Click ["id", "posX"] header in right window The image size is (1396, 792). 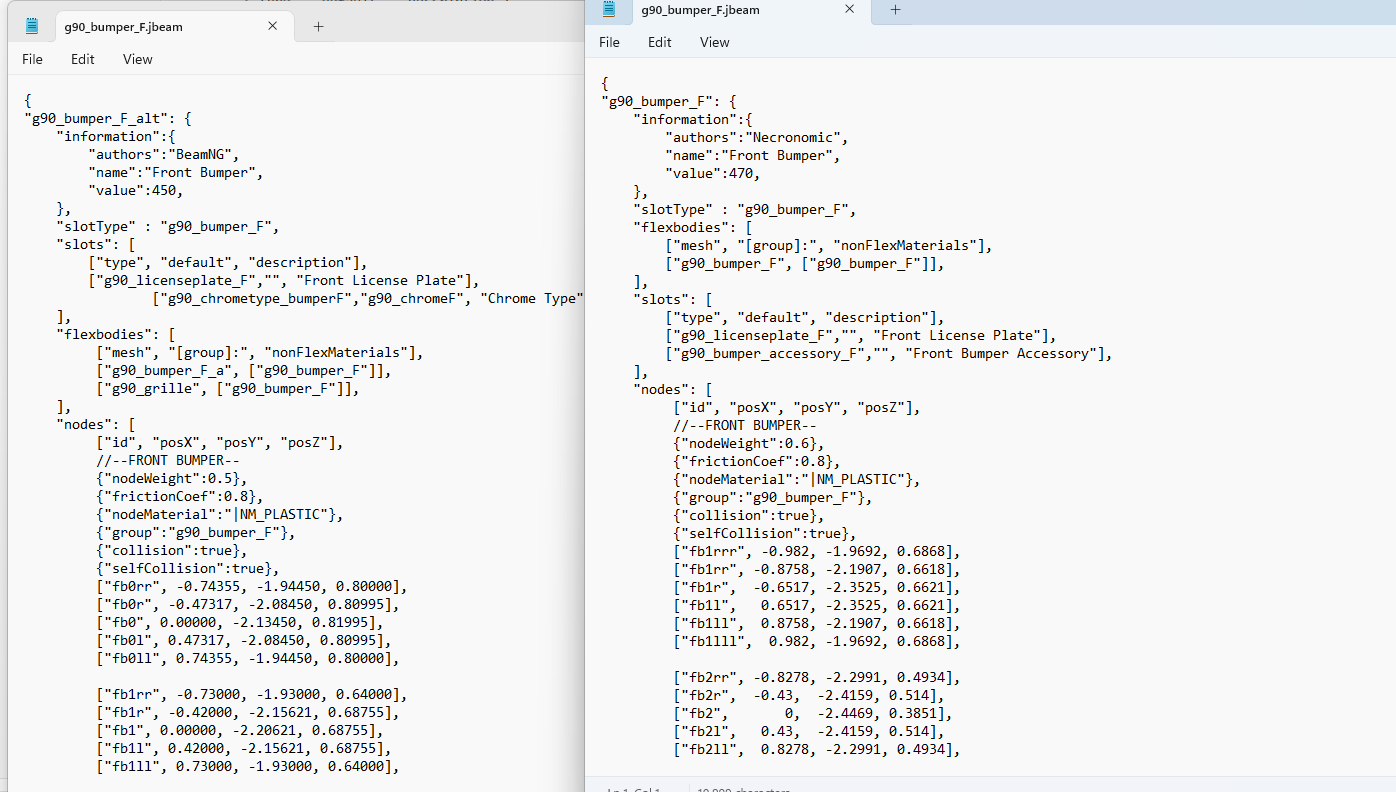coord(797,407)
